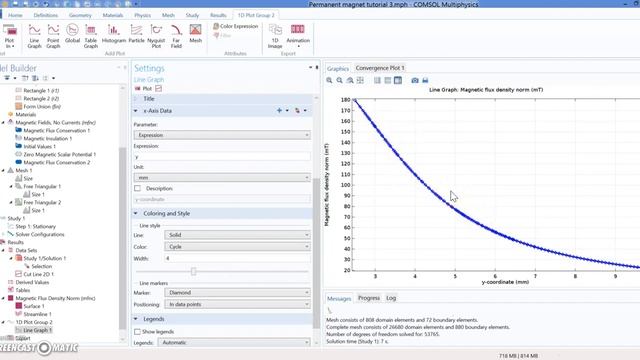The image size is (640, 360).
Task: Expand the Title section
Action: 136,99
